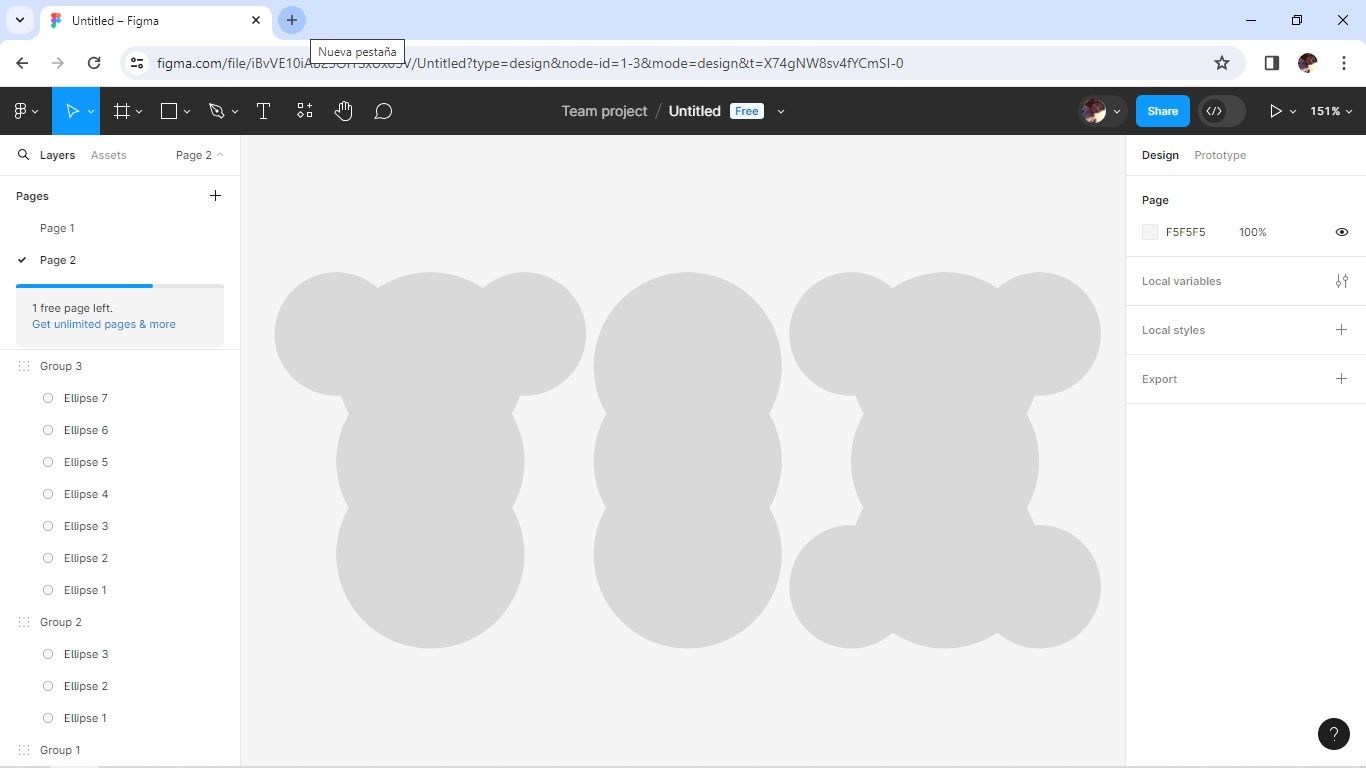Open the Local variables settings icon
This screenshot has width=1366, height=768.
click(x=1341, y=281)
